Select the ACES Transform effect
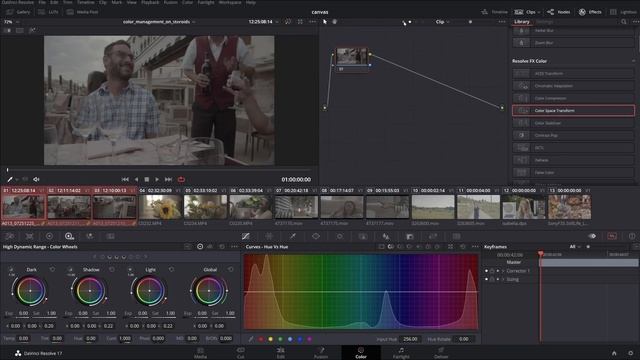The image size is (640, 360). point(573,73)
